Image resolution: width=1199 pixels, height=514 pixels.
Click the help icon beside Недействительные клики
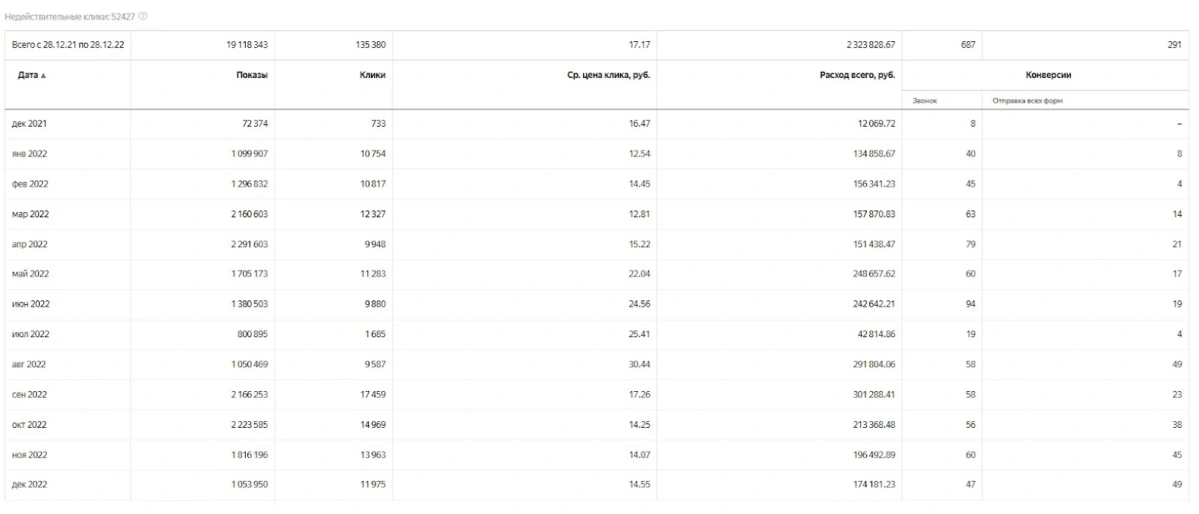144,18
